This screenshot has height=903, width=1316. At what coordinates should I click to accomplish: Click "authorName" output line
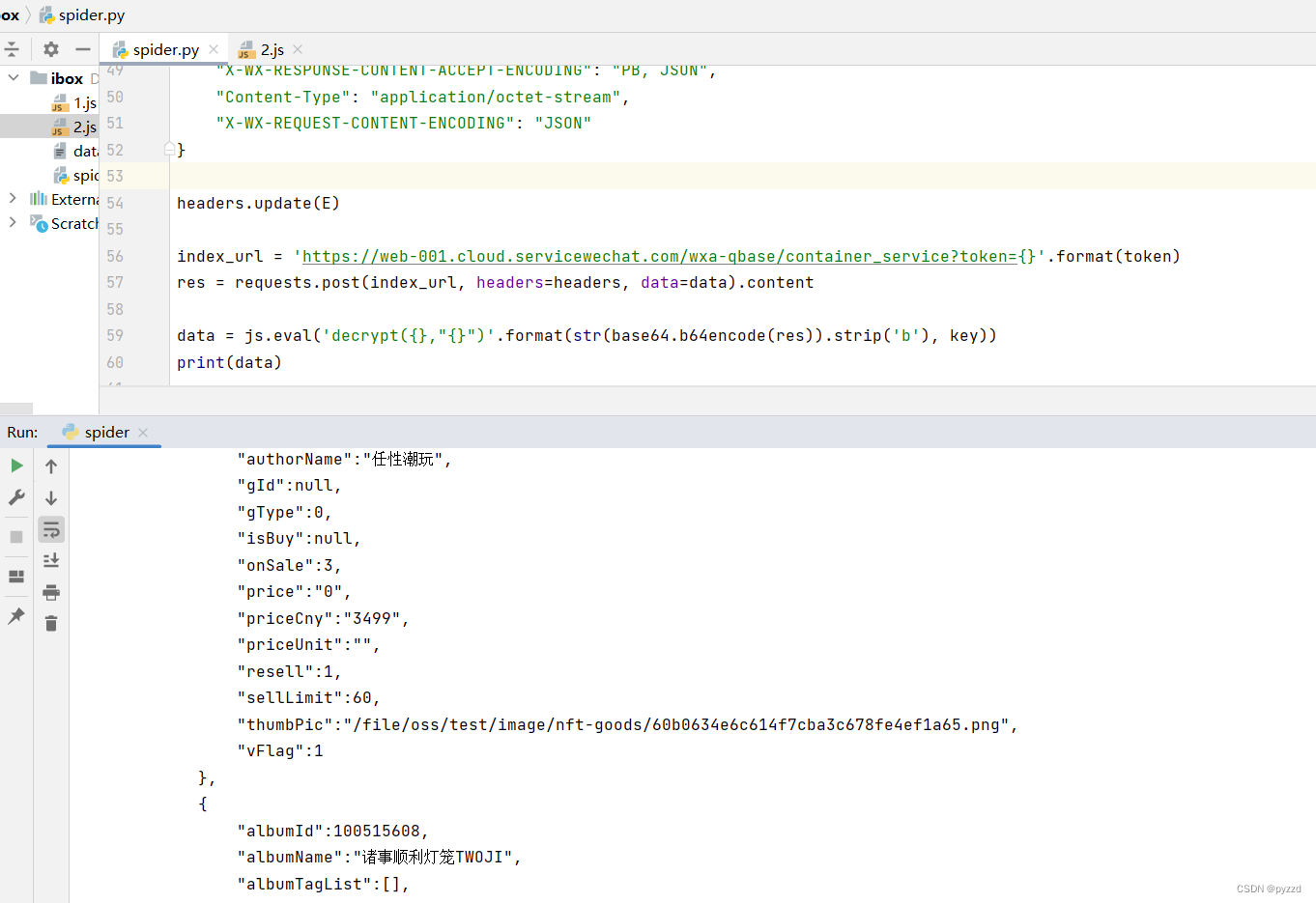coord(344,459)
